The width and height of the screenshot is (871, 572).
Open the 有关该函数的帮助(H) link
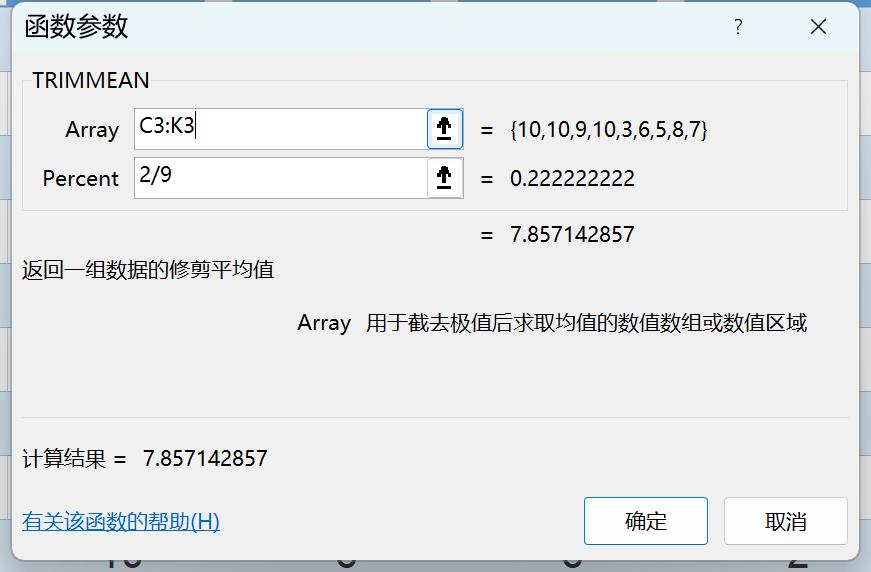(121, 521)
